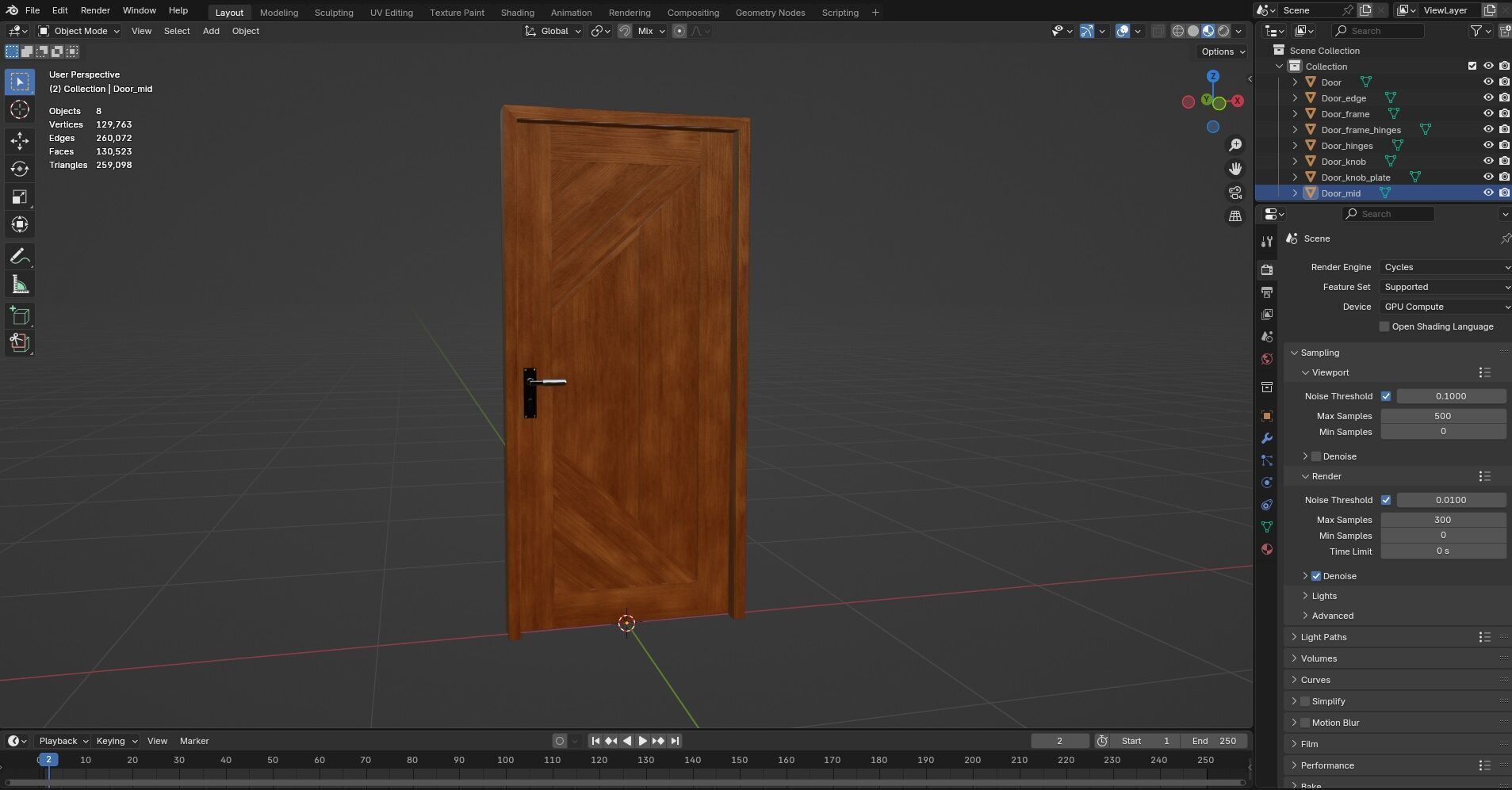Image resolution: width=1512 pixels, height=790 pixels.
Task: Toggle Viewport Noise Threshold checkbox
Action: click(1386, 396)
